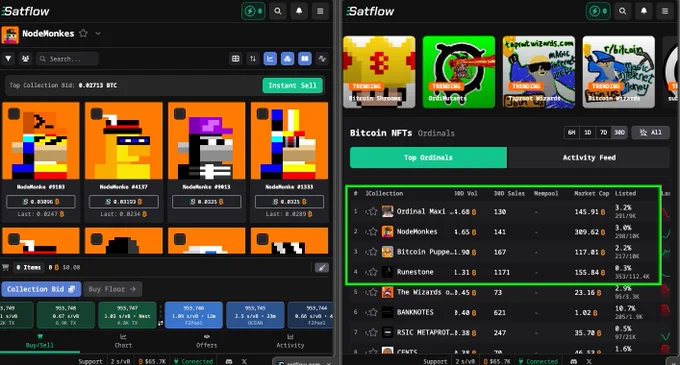This screenshot has height=365, width=680.
Task: Switch to the Buy/Sell tab
Action: pos(39,341)
